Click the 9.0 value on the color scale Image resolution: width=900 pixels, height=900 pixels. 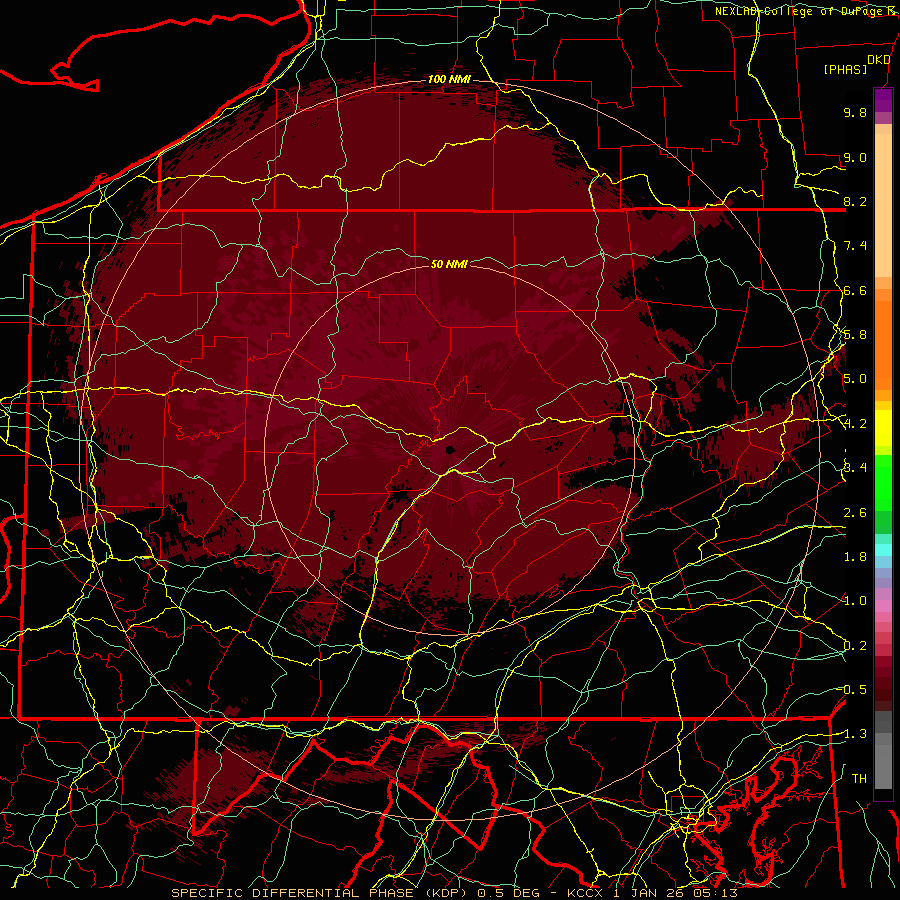[x=855, y=157]
